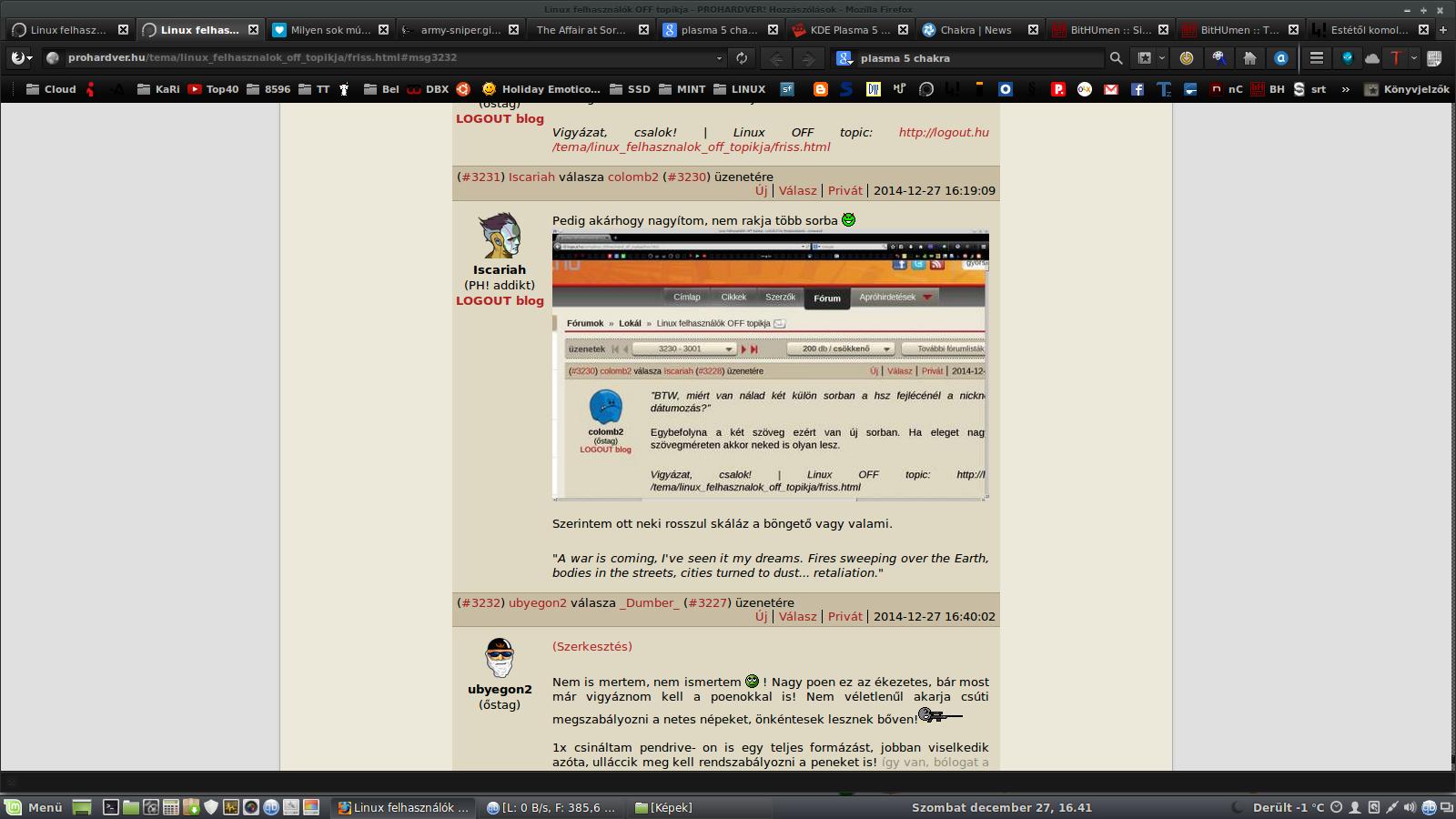The height and width of the screenshot is (819, 1456).
Task: Open the Facebook bookmark icon
Action: click(x=1137, y=89)
